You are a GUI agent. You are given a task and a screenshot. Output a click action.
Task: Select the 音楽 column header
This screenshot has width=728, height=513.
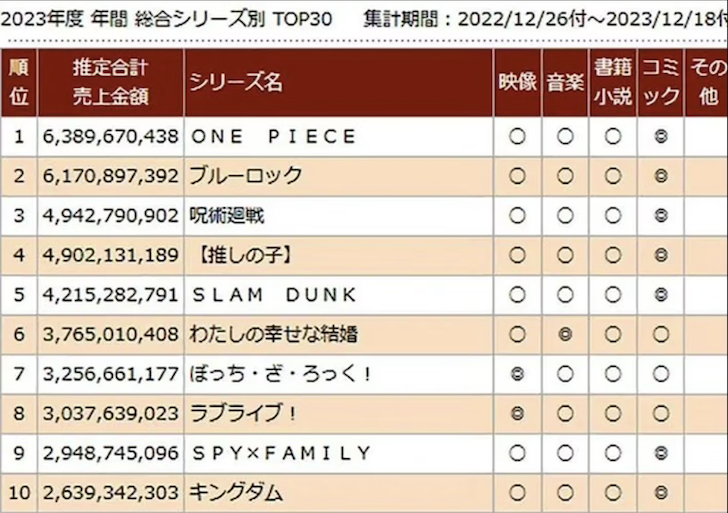pyautogui.click(x=565, y=82)
